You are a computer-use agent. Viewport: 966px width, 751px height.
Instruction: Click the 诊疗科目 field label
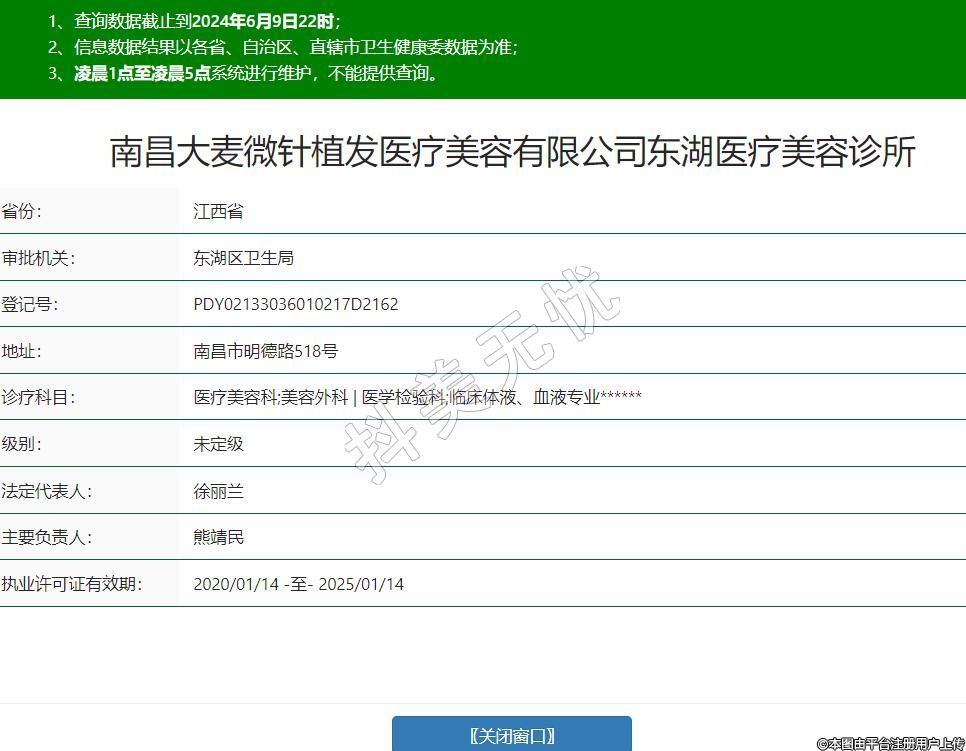pos(38,397)
